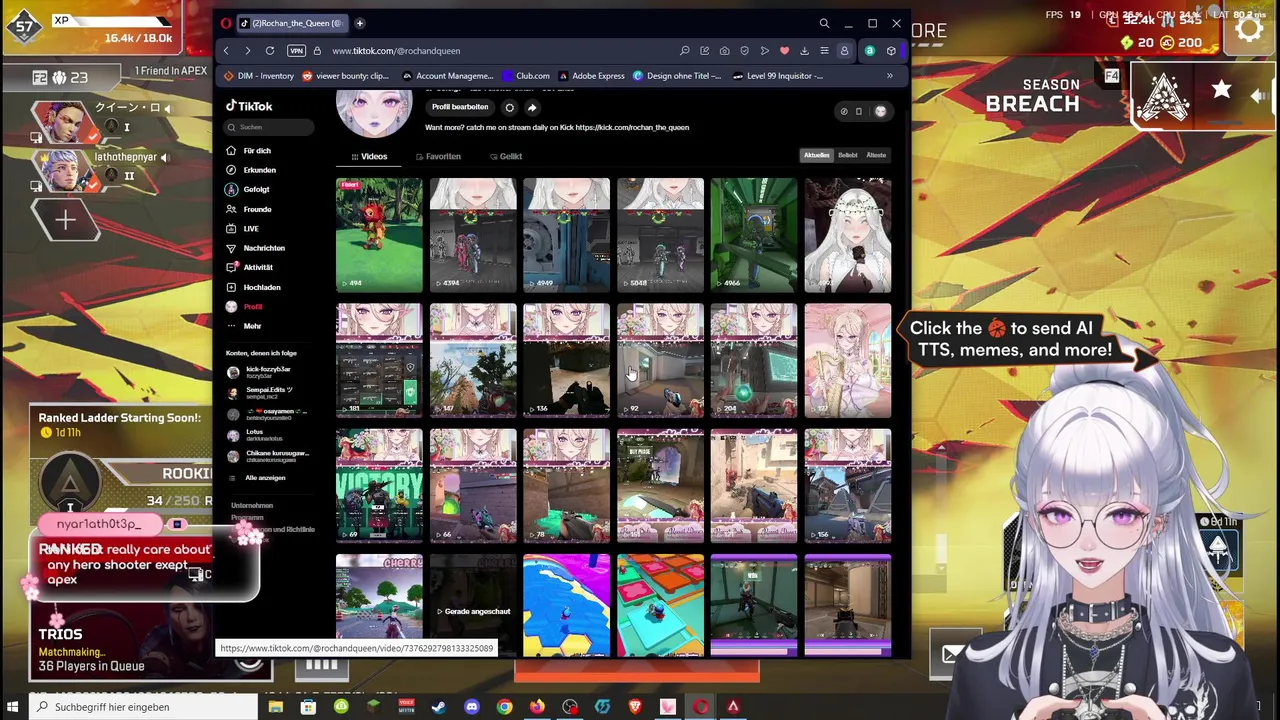Open the Unternehmen footer link

pyautogui.click(x=252, y=506)
